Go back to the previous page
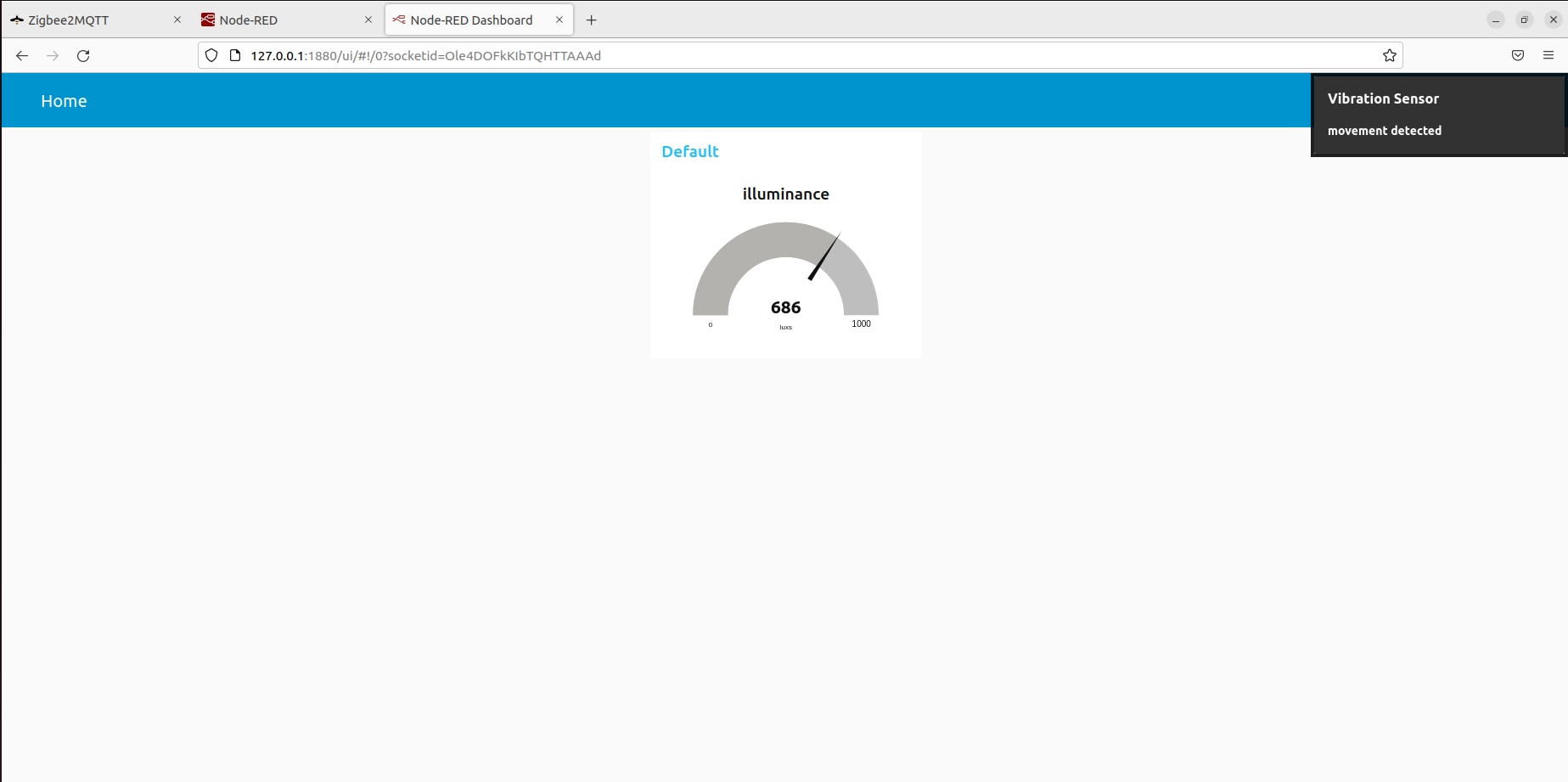Image resolution: width=1568 pixels, height=782 pixels. [22, 56]
